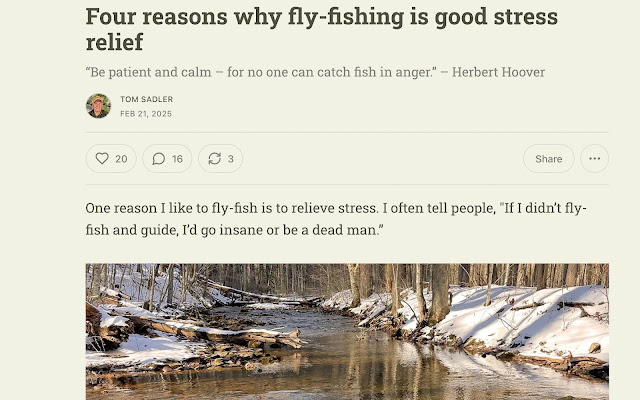
Task: Click the fly-fishing stress relief article title
Action: pyautogui.click(x=322, y=29)
